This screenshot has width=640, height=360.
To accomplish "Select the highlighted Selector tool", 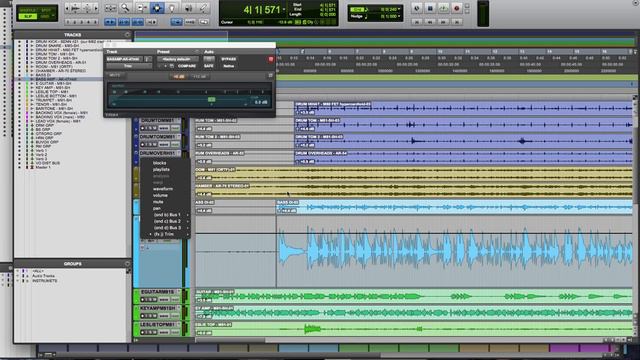I will click(157, 8).
